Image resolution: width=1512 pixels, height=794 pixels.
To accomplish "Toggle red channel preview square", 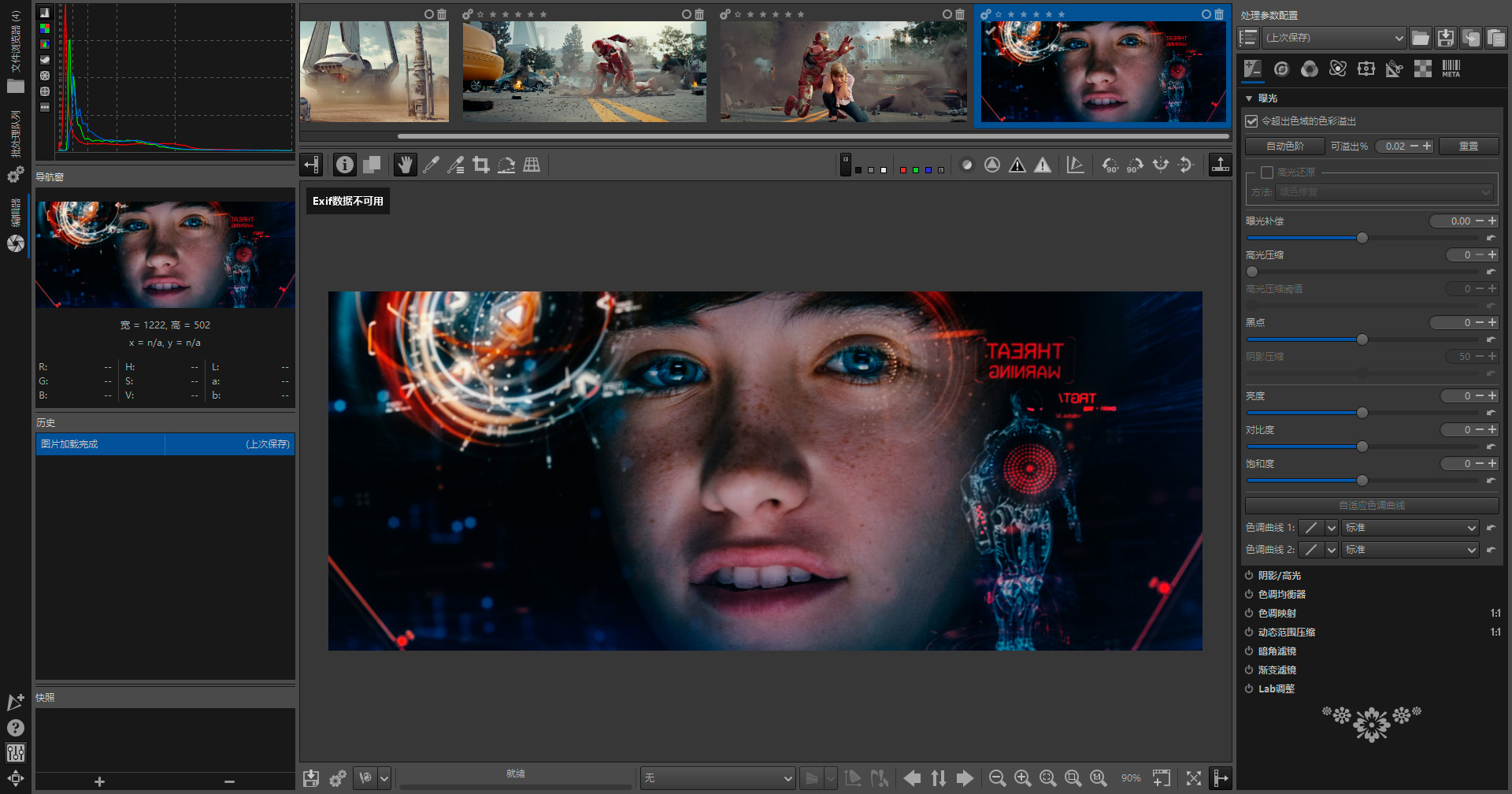I will point(902,169).
